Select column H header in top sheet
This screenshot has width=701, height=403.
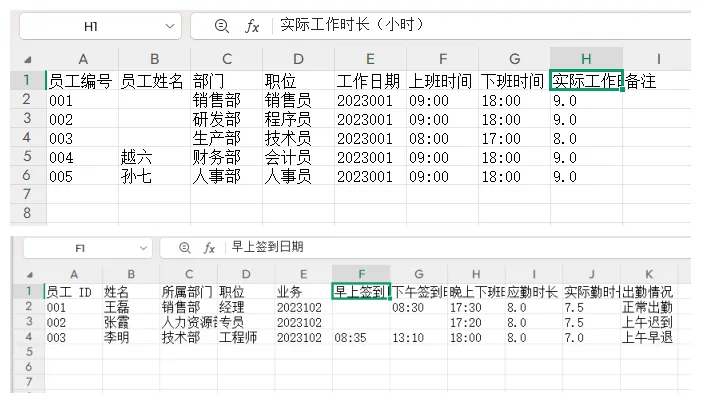[586, 59]
